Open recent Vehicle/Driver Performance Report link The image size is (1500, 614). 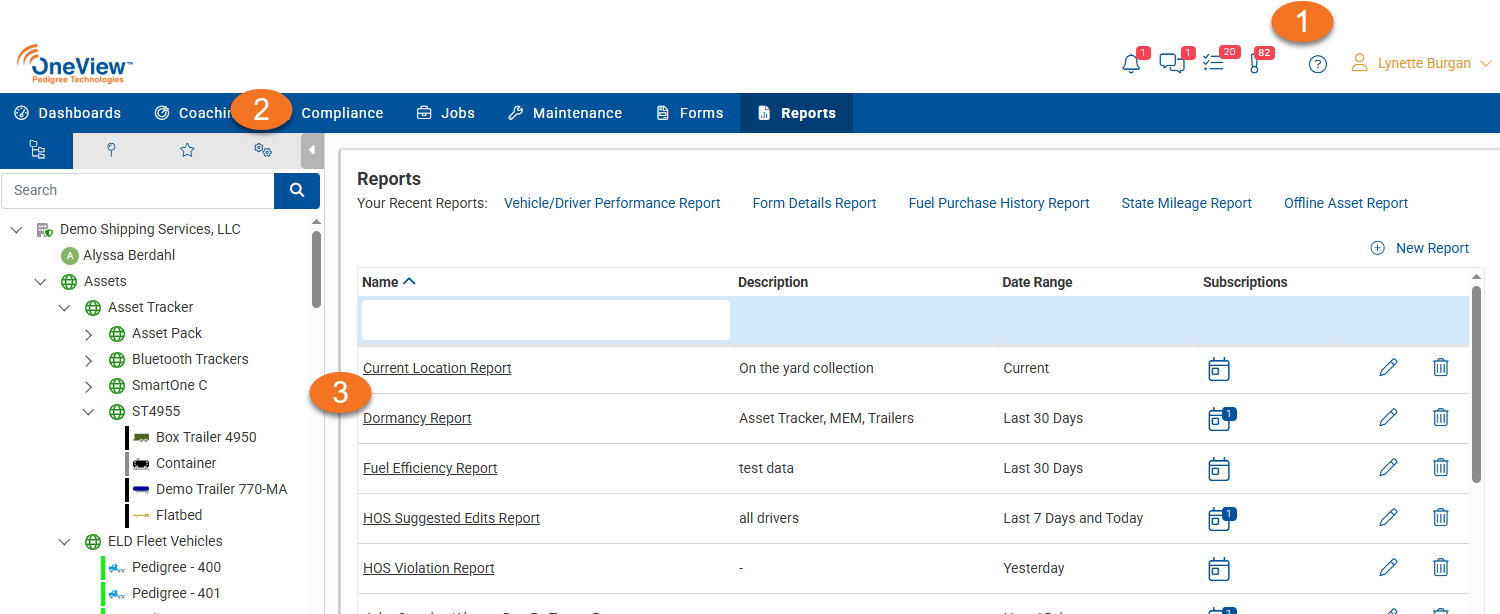coord(612,203)
